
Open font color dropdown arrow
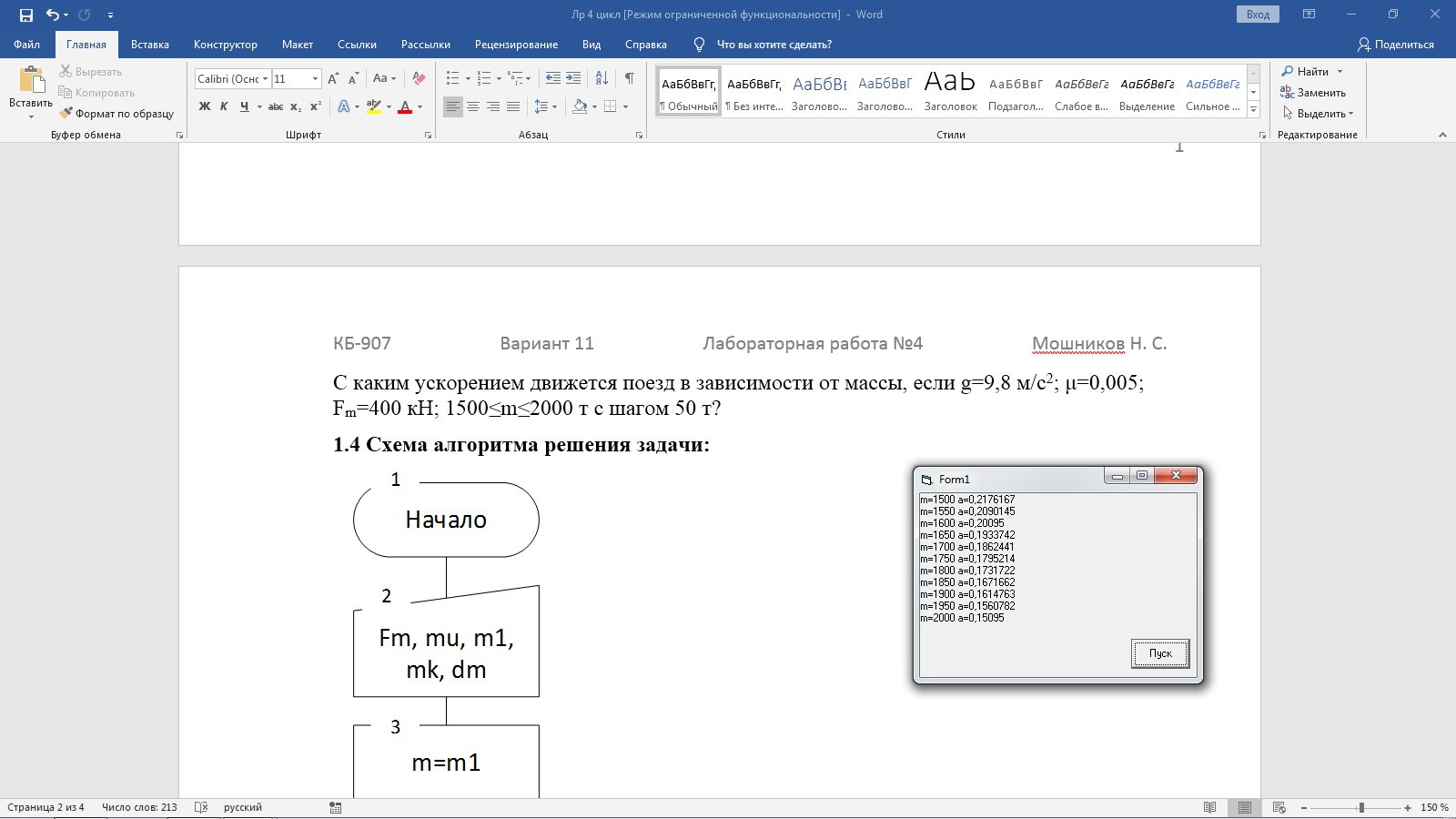click(x=420, y=106)
